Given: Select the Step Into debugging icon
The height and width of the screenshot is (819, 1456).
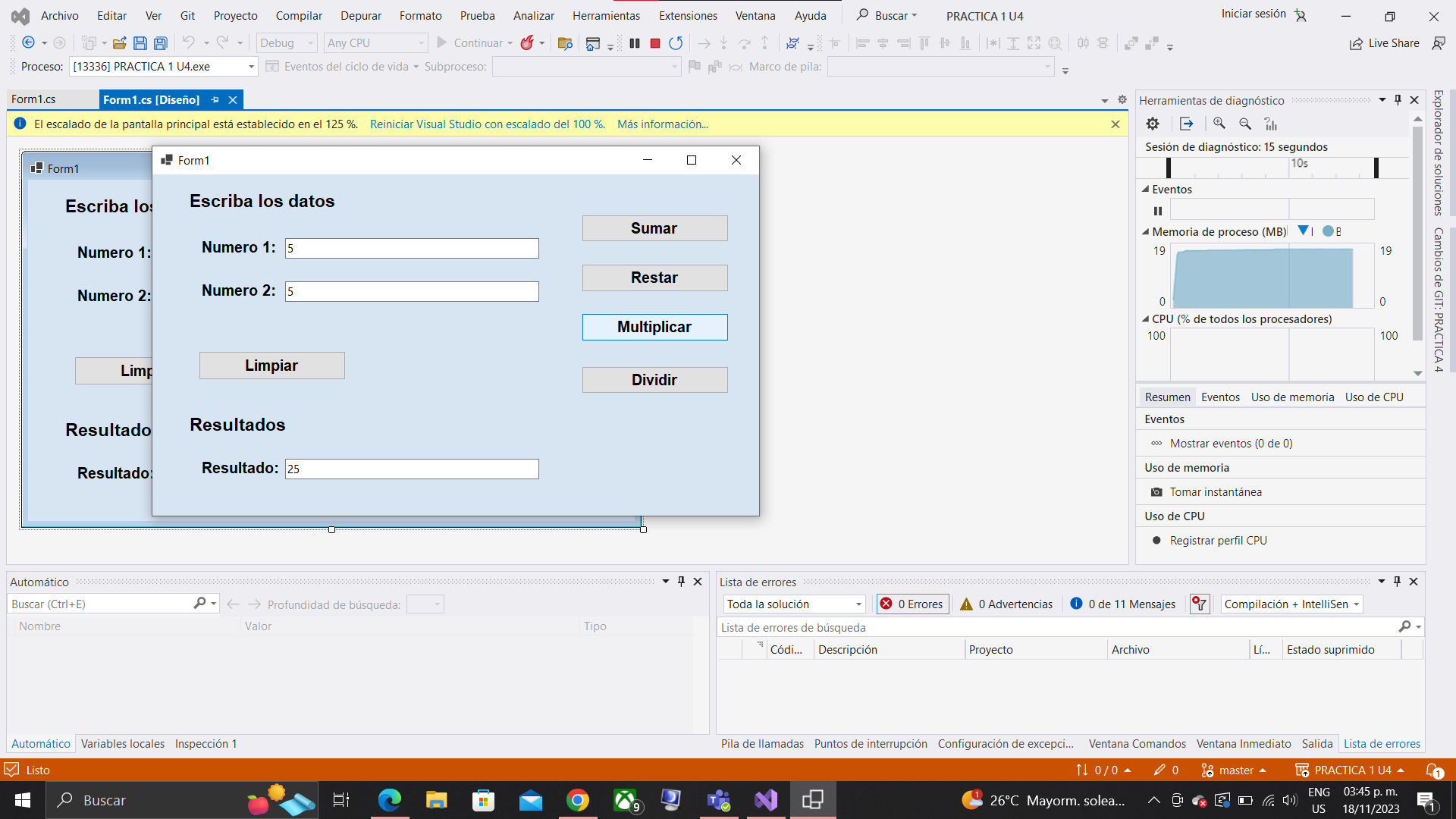Looking at the screenshot, I should point(724,43).
